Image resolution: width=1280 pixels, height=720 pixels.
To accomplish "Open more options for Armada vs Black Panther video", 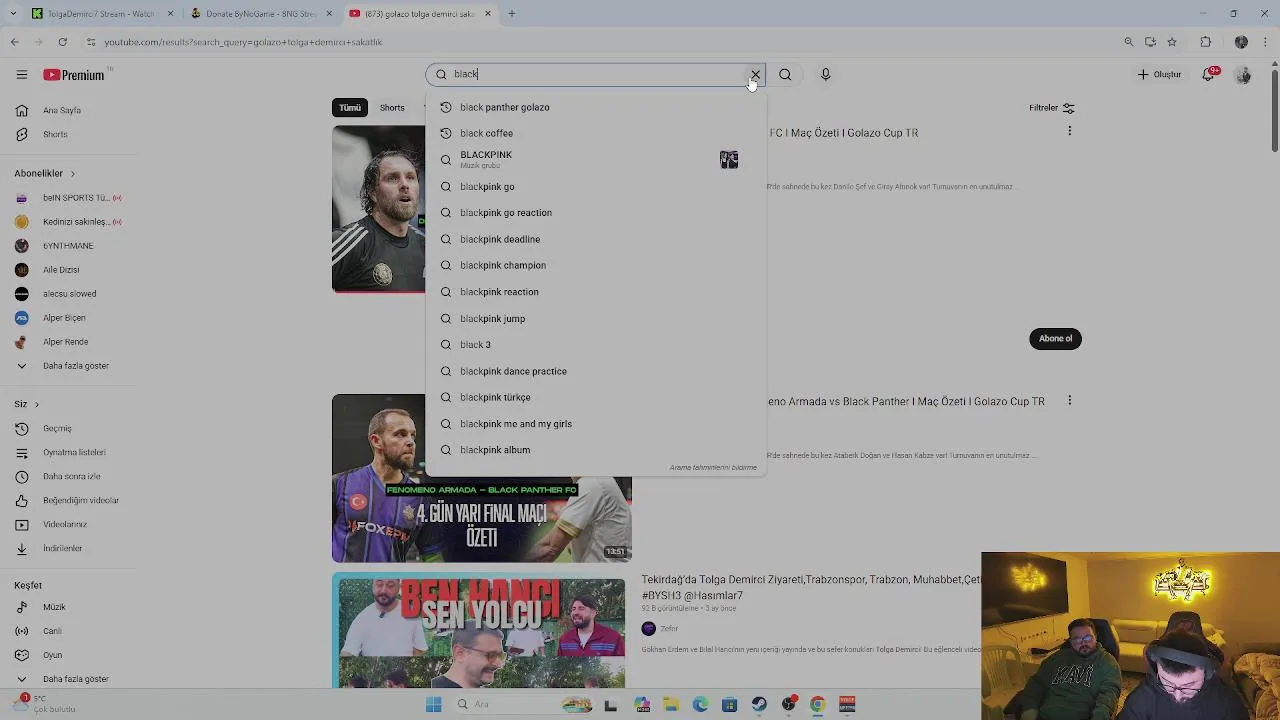I will click(x=1069, y=400).
